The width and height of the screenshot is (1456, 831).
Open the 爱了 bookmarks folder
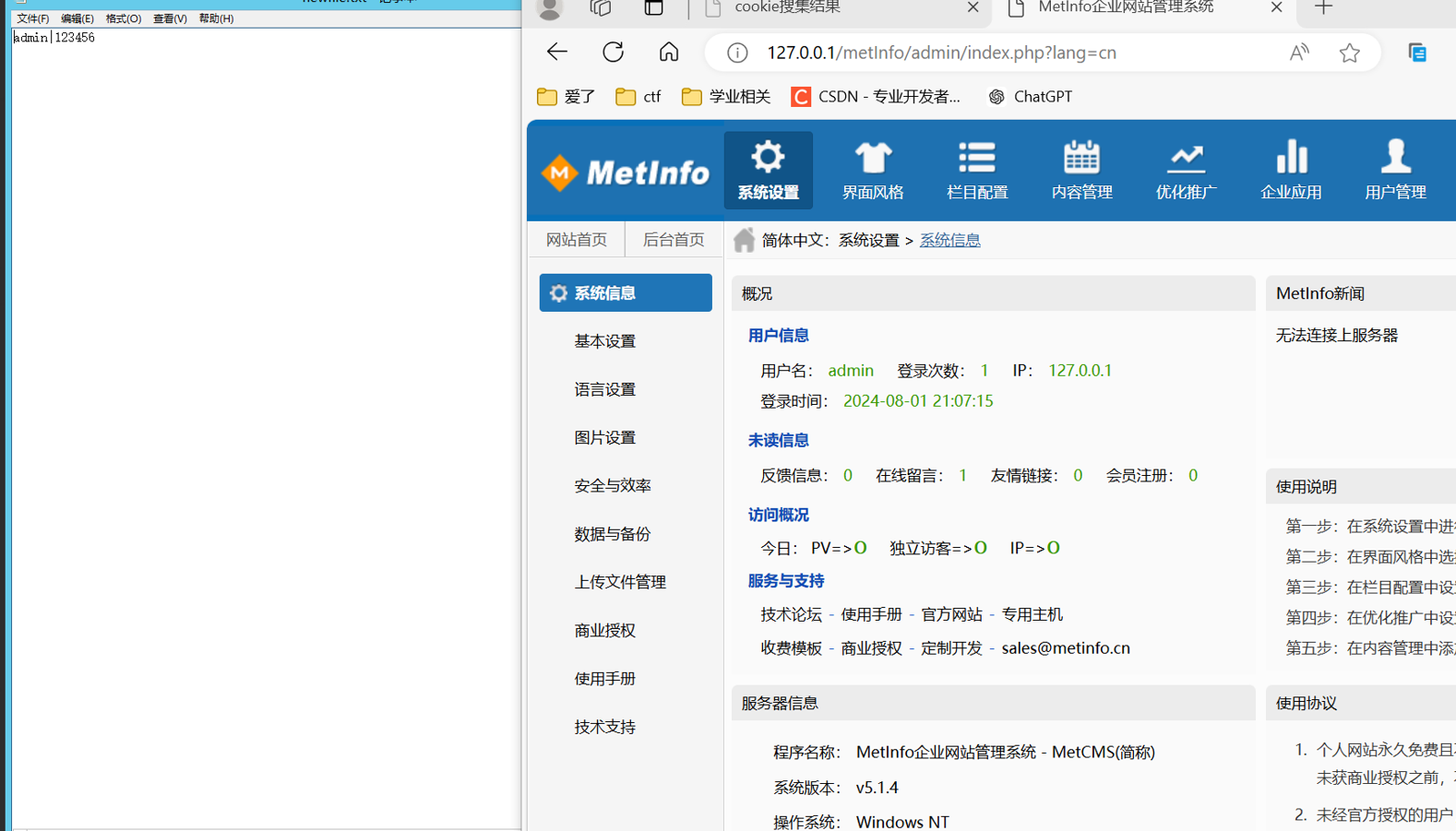[567, 96]
